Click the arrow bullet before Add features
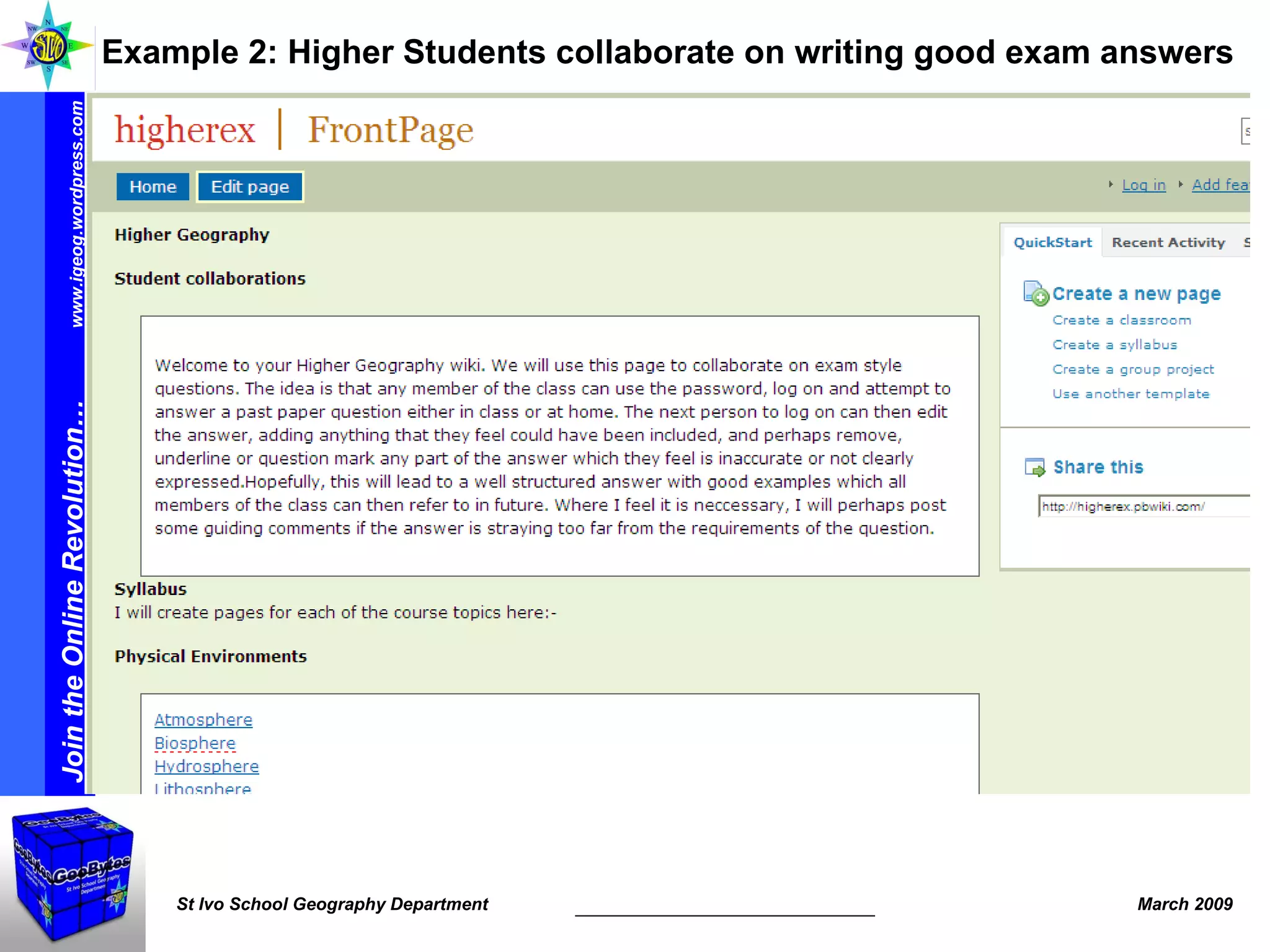Viewport: 1270px width, 952px height. tap(1181, 185)
